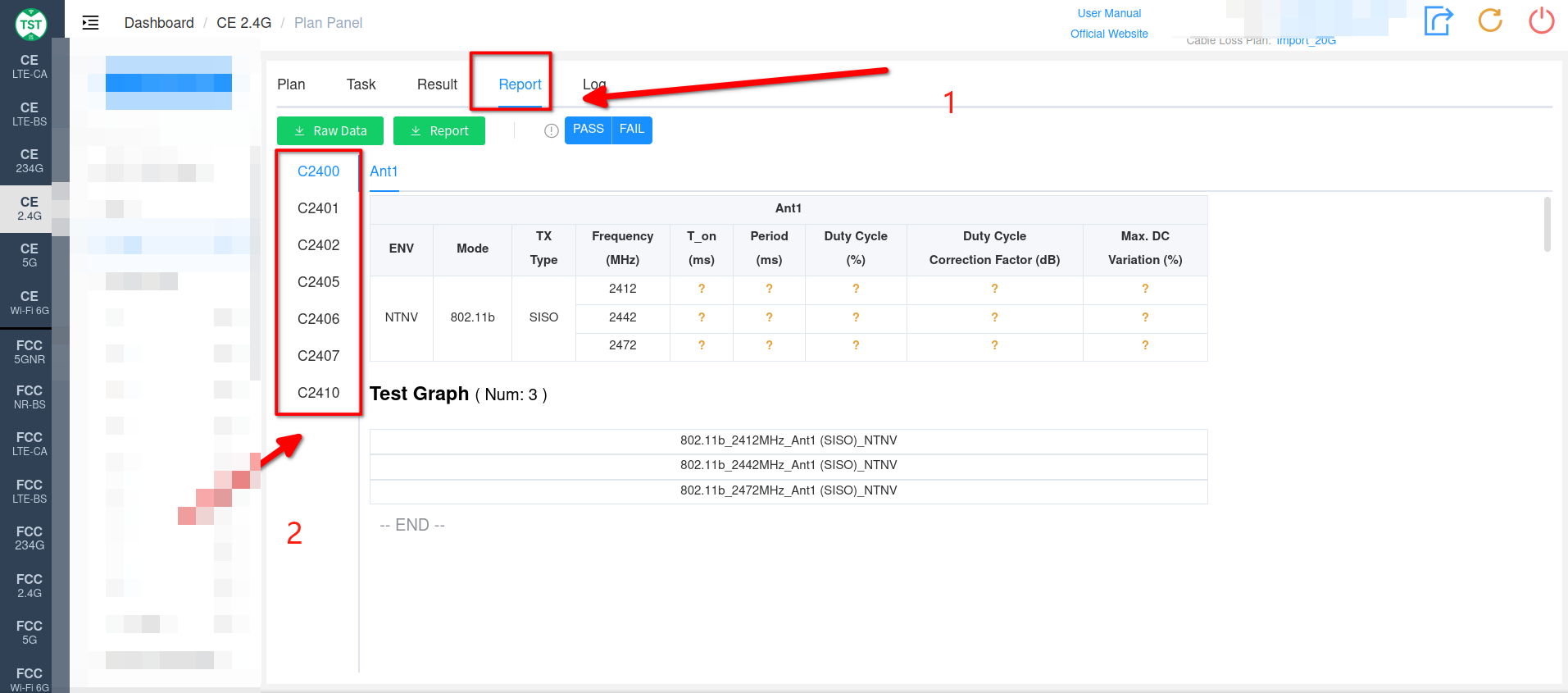Open FCC NR-BS sidebar module
The width and height of the screenshot is (1568, 693).
pos(30,397)
